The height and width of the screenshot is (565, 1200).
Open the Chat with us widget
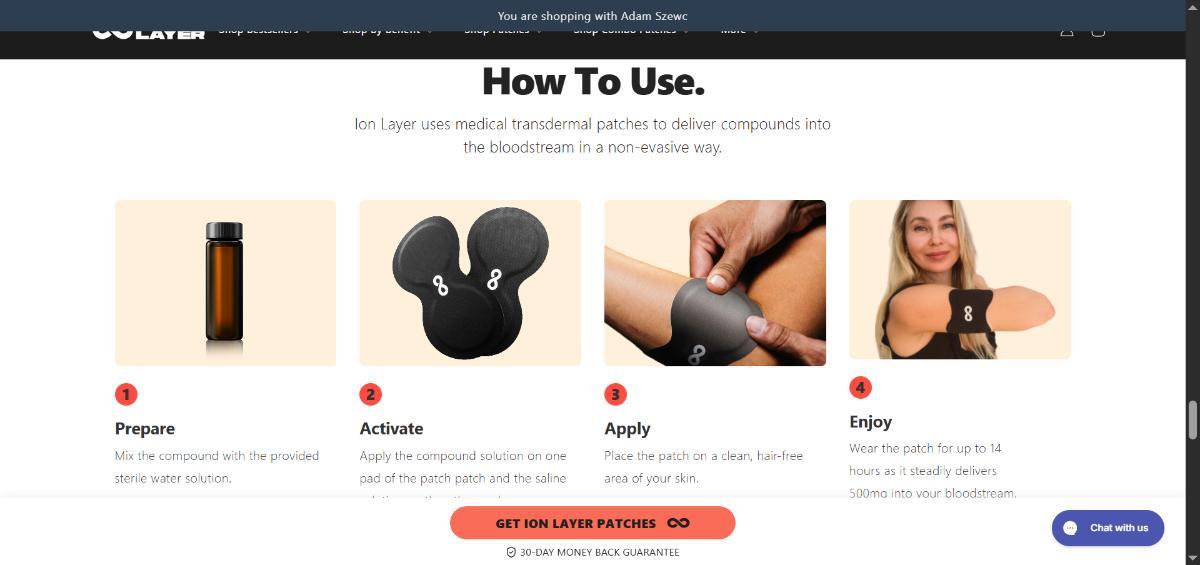pos(1107,528)
